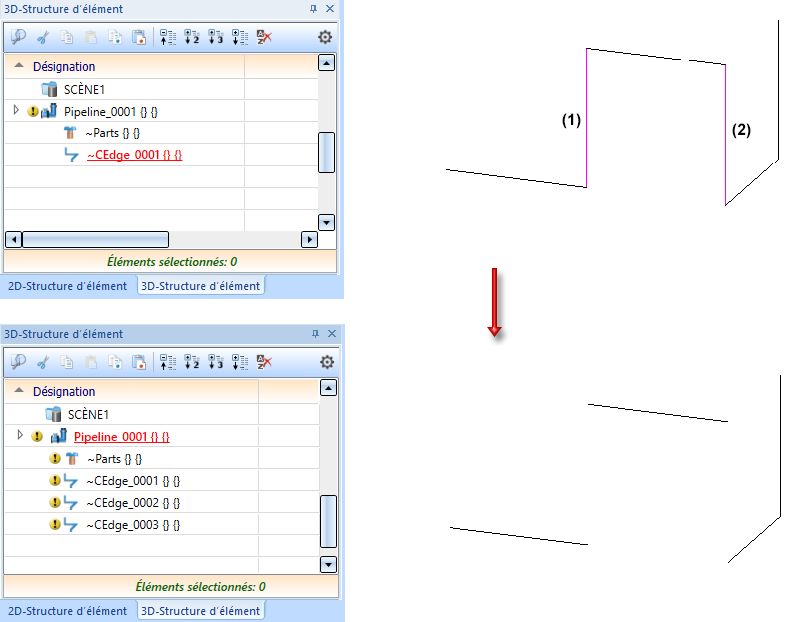Click the search icon in upper panel toolbar
The height and width of the screenshot is (622, 796).
[18, 37]
